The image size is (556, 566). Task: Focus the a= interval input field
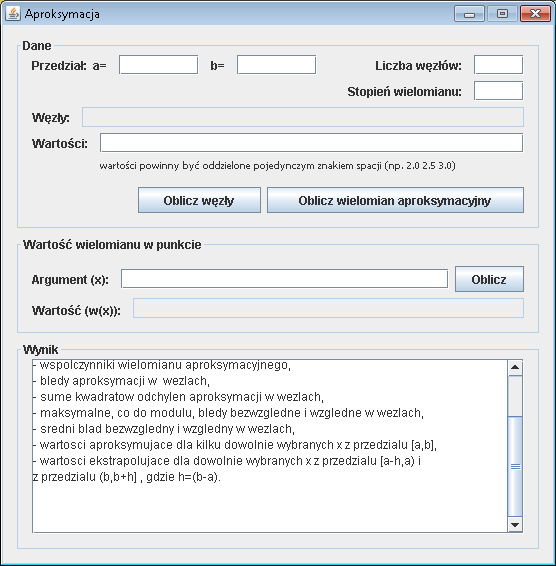[158, 65]
